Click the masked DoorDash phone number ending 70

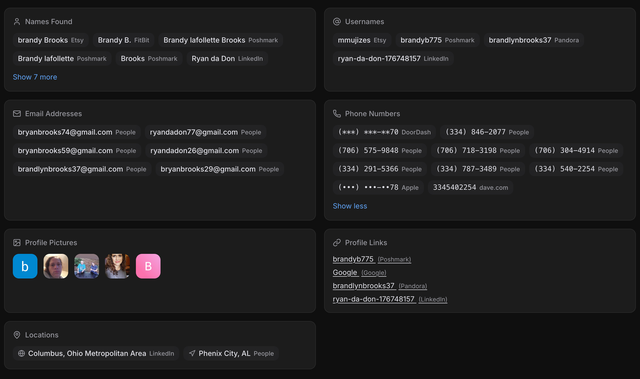[384, 132]
